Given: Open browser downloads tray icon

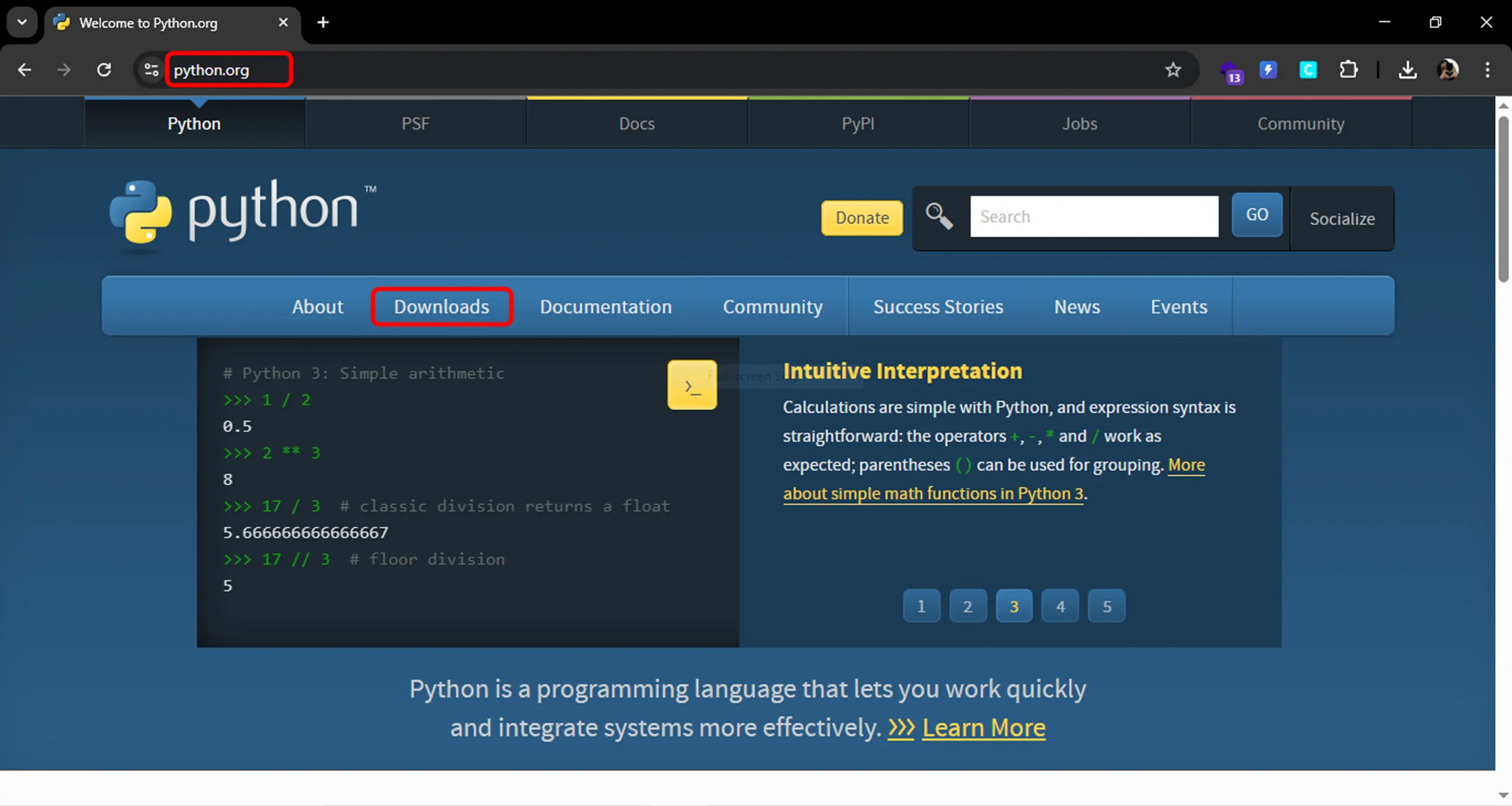Looking at the screenshot, I should coord(1408,70).
